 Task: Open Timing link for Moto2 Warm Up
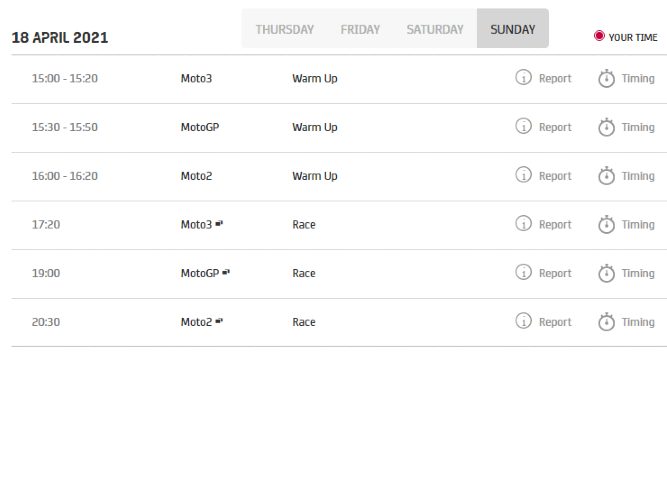coord(638,176)
